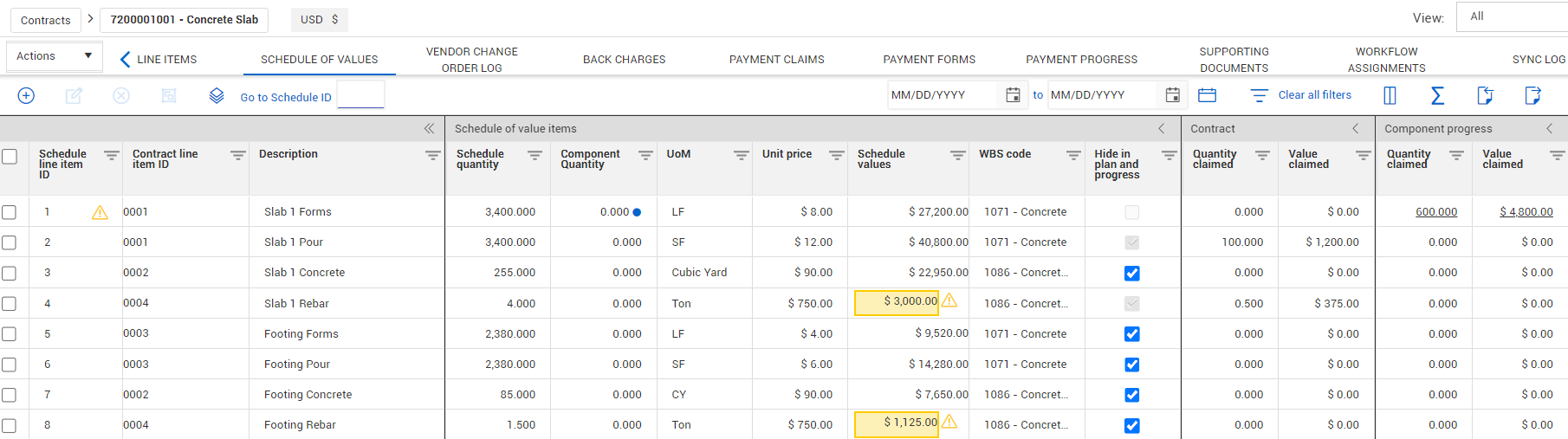Uncheck Hide in plan for Slab 1 Concrete
This screenshot has height=439, width=1568.
tap(1131, 274)
